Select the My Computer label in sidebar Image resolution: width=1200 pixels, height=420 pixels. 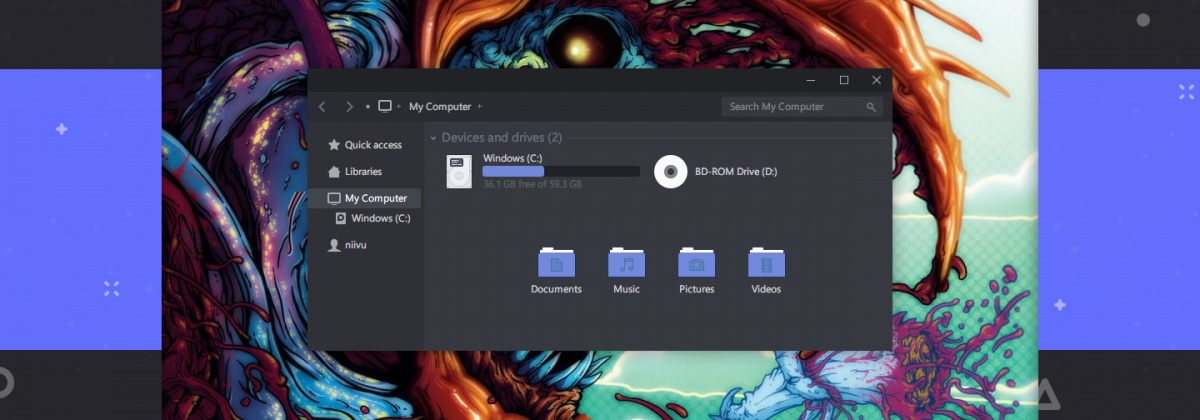[x=376, y=199]
